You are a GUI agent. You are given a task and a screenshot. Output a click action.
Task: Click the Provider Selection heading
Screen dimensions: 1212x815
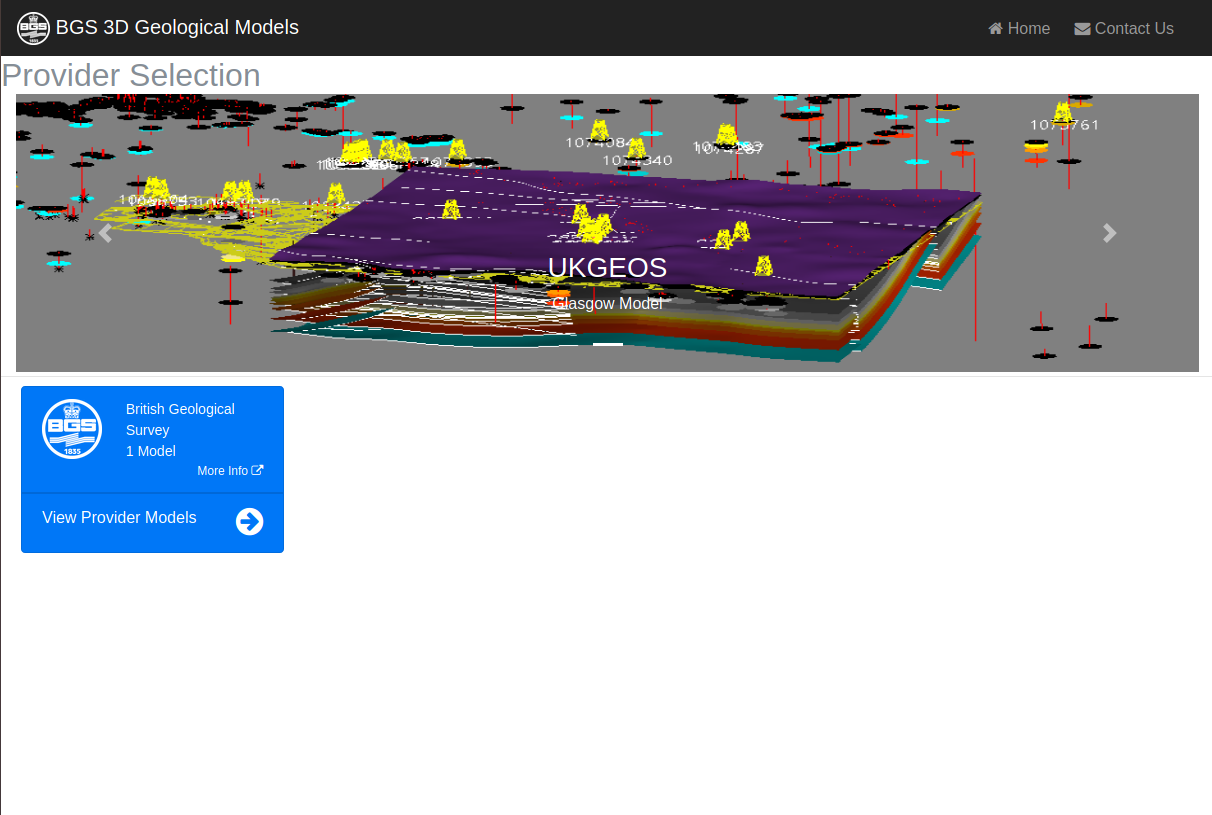(131, 75)
